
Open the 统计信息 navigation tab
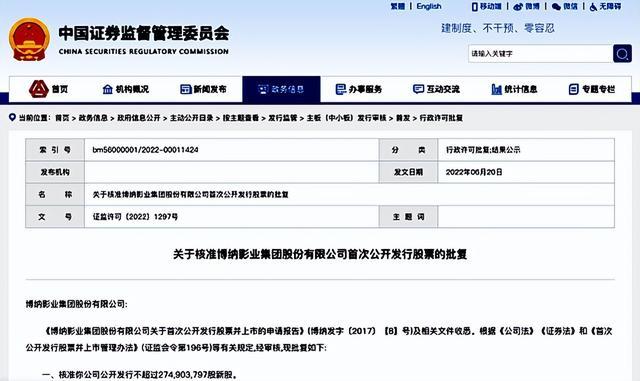point(514,89)
